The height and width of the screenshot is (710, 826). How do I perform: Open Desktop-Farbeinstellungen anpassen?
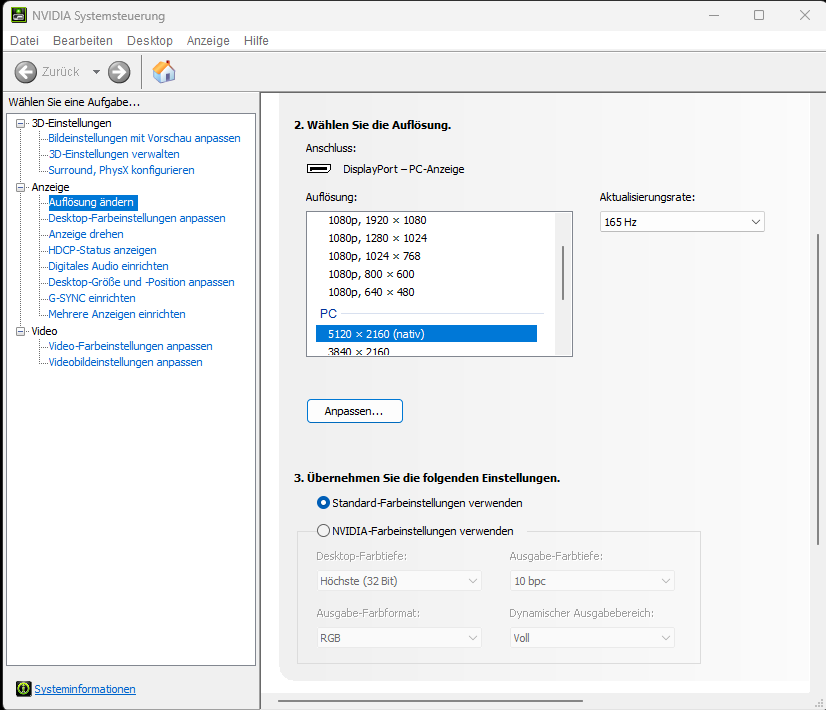(x=137, y=218)
